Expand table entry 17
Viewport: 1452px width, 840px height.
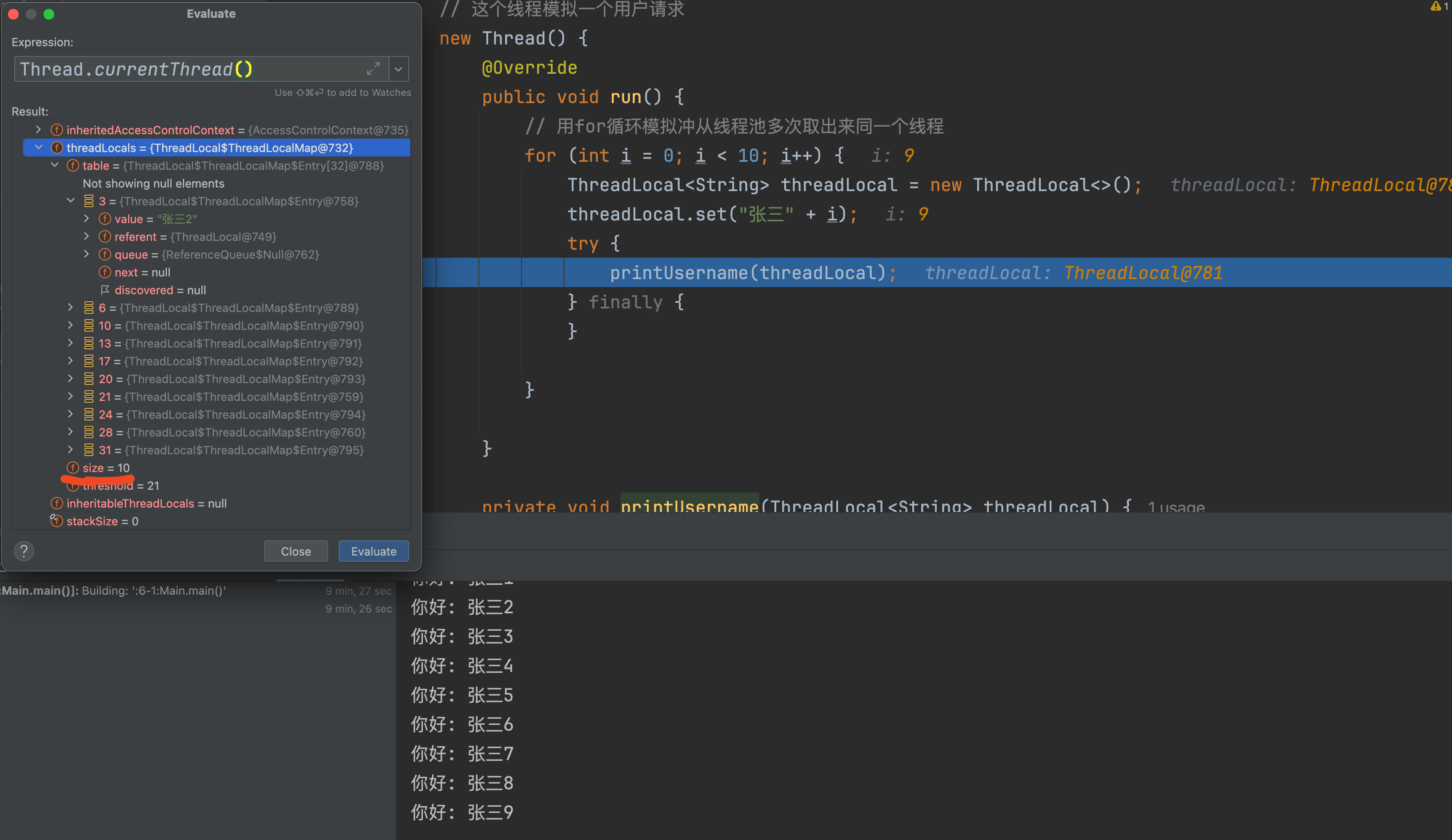70,361
